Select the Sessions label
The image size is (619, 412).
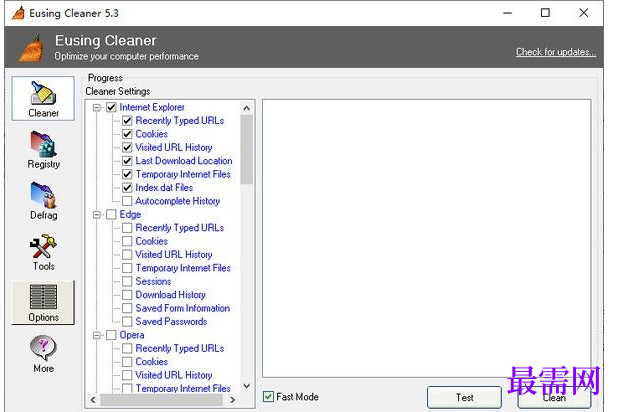154,282
